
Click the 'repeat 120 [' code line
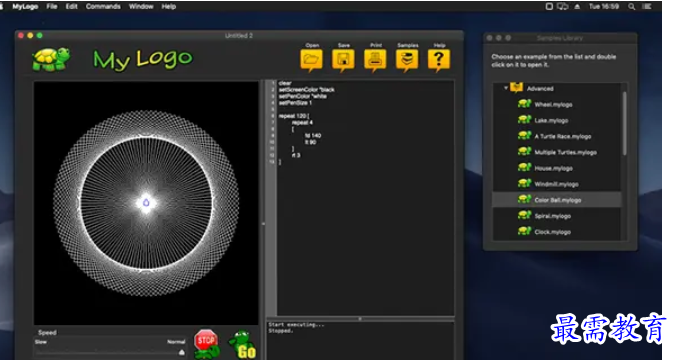coord(294,116)
